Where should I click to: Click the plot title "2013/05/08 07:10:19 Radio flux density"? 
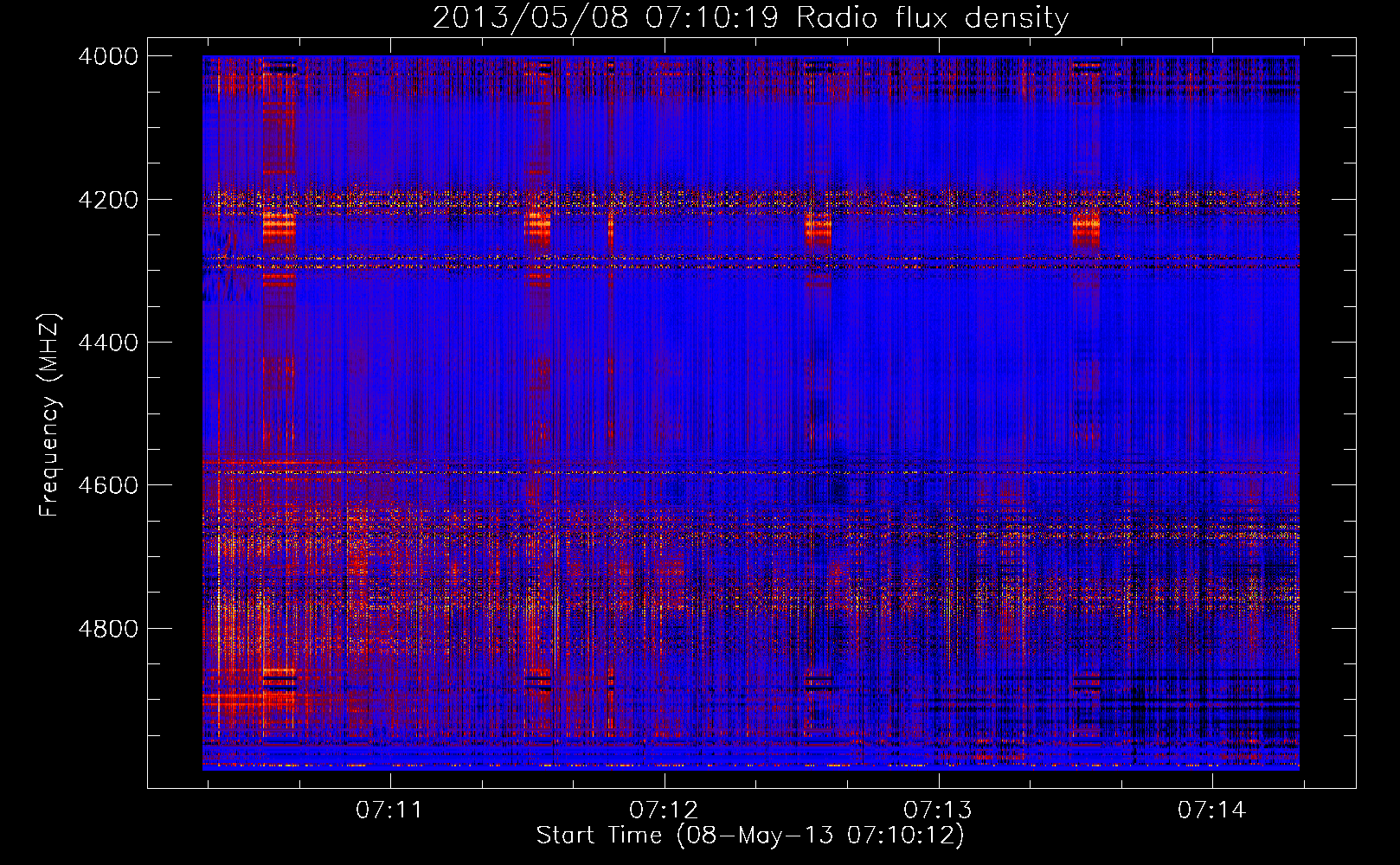[751, 17]
